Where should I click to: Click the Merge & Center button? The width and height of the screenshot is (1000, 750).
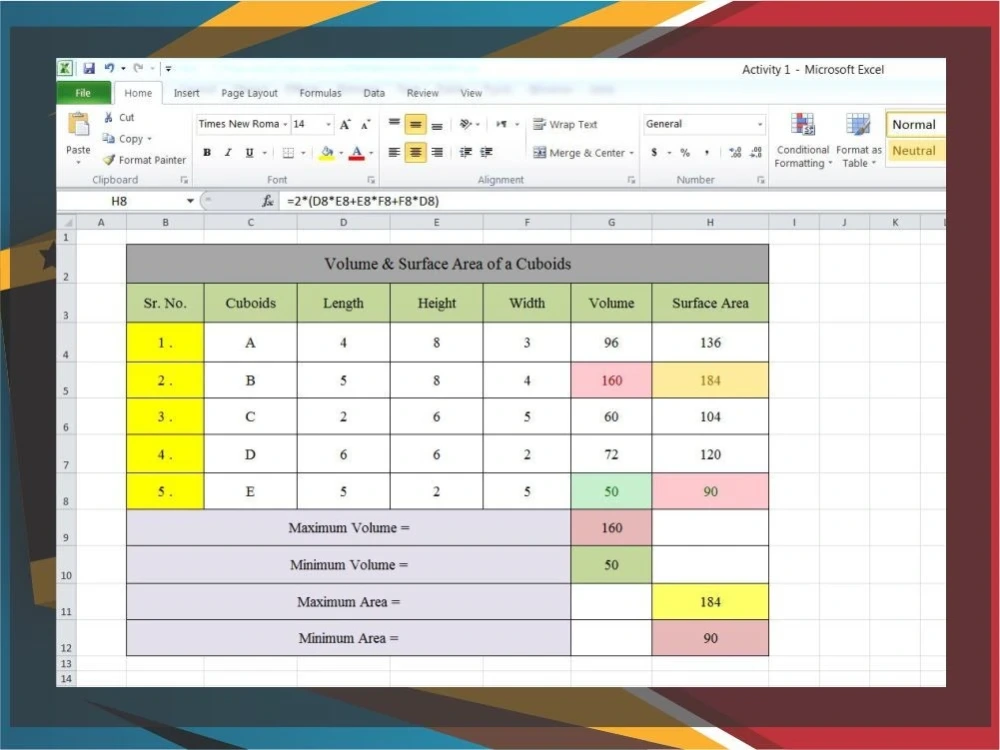[x=579, y=152]
